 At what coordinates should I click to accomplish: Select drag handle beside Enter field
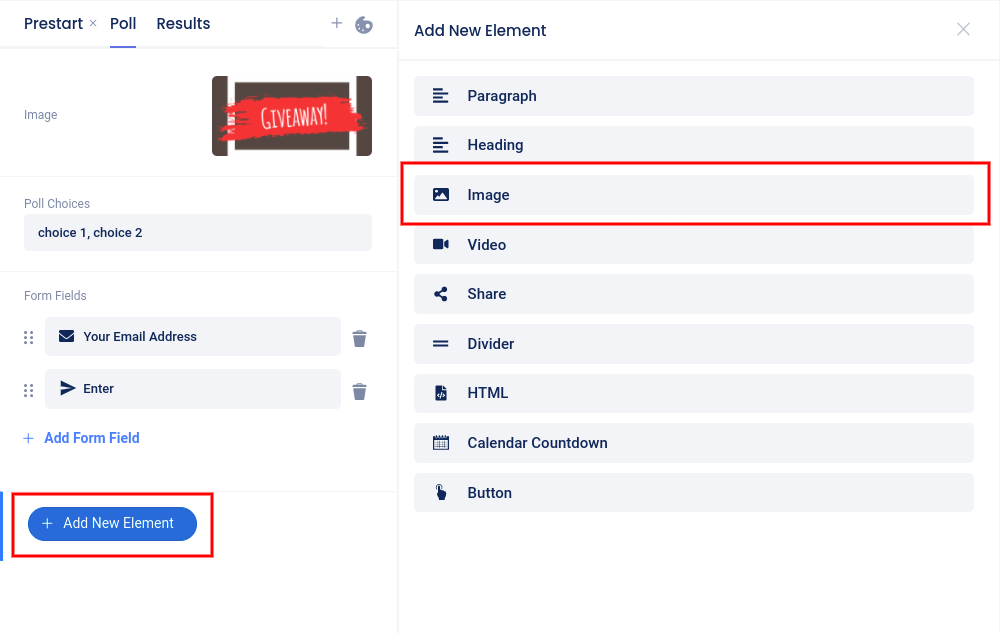pos(29,390)
